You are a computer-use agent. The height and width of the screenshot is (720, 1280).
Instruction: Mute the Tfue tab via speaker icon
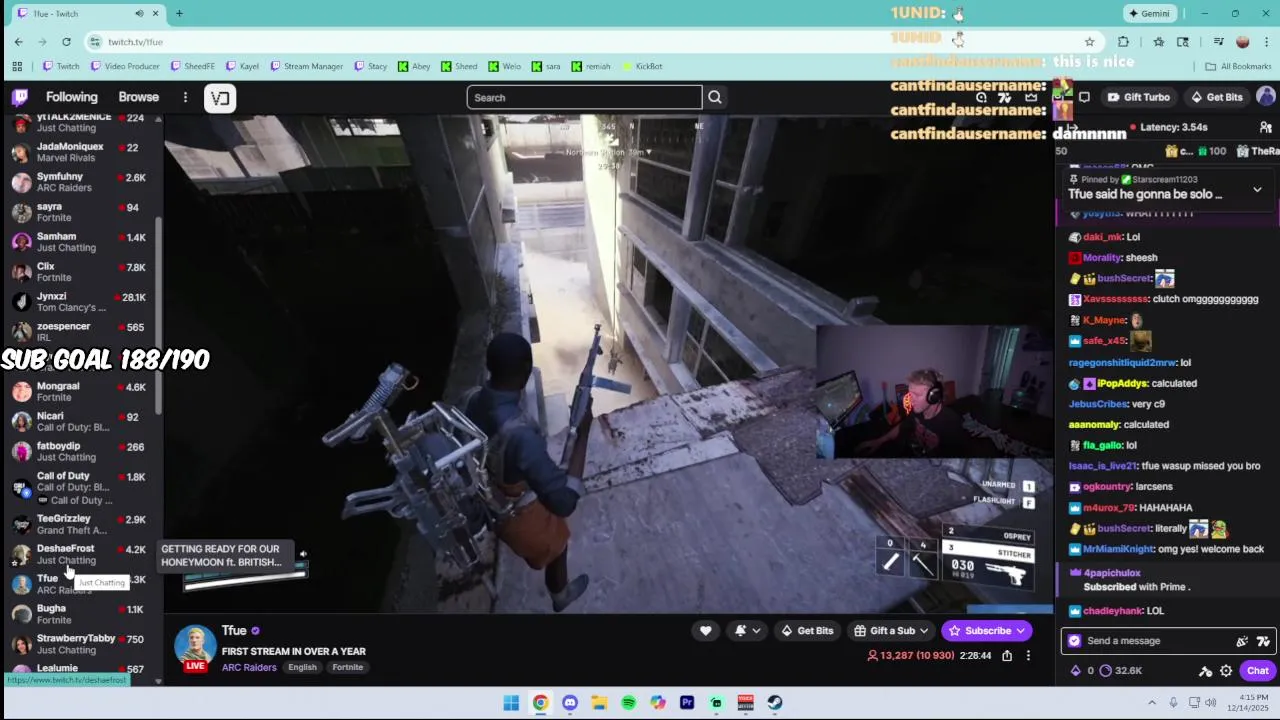(x=139, y=13)
